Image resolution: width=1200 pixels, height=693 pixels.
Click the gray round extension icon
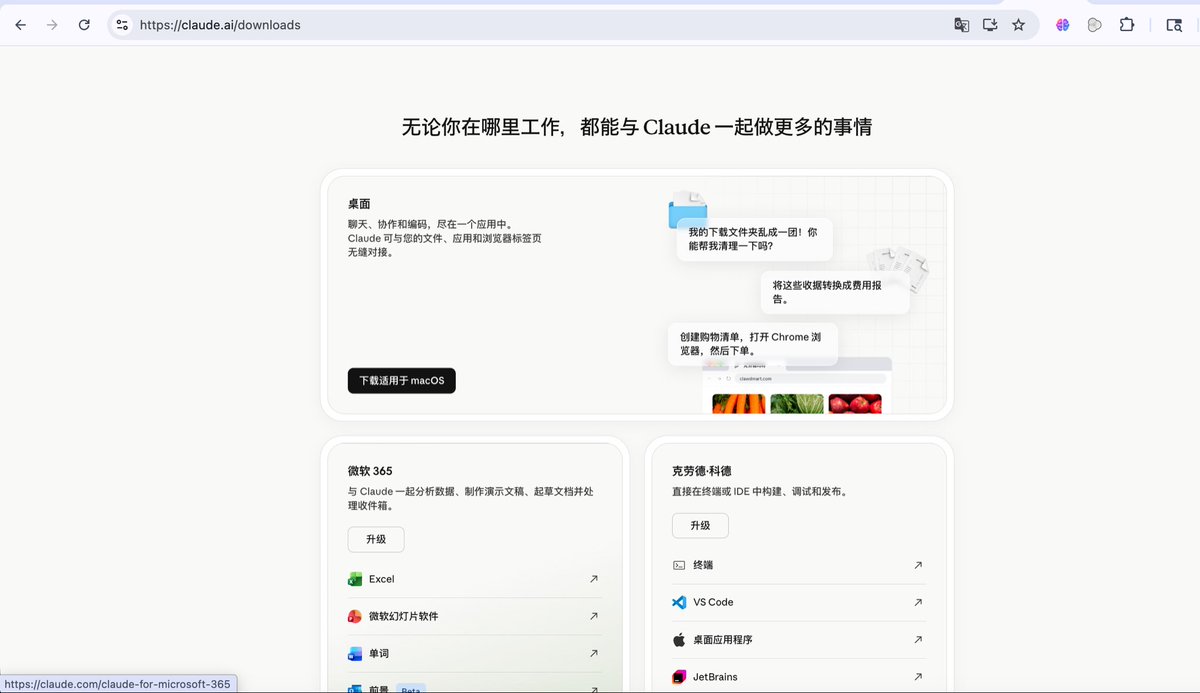click(1095, 25)
